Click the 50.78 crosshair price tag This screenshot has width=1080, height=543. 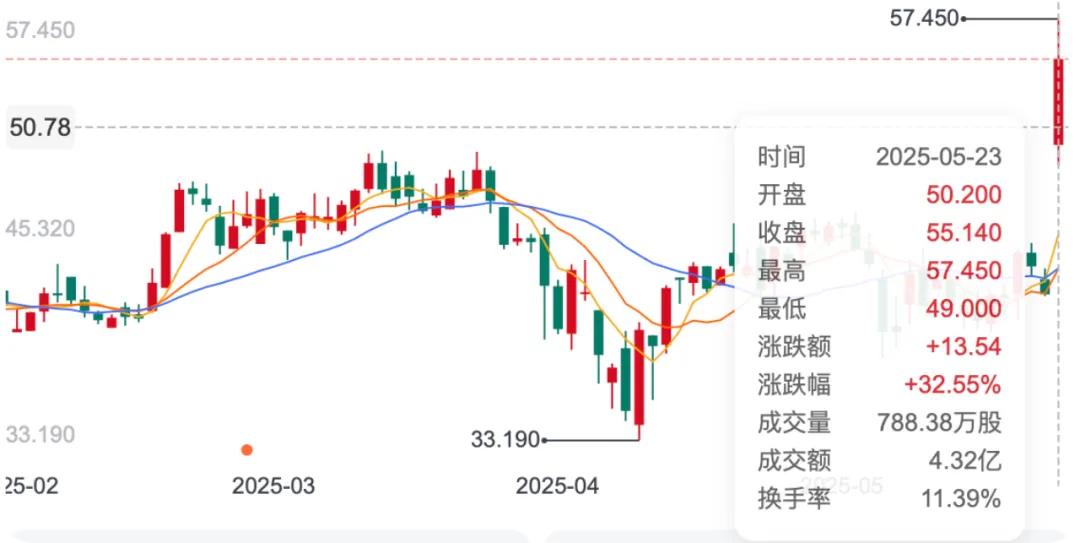[x=40, y=127]
